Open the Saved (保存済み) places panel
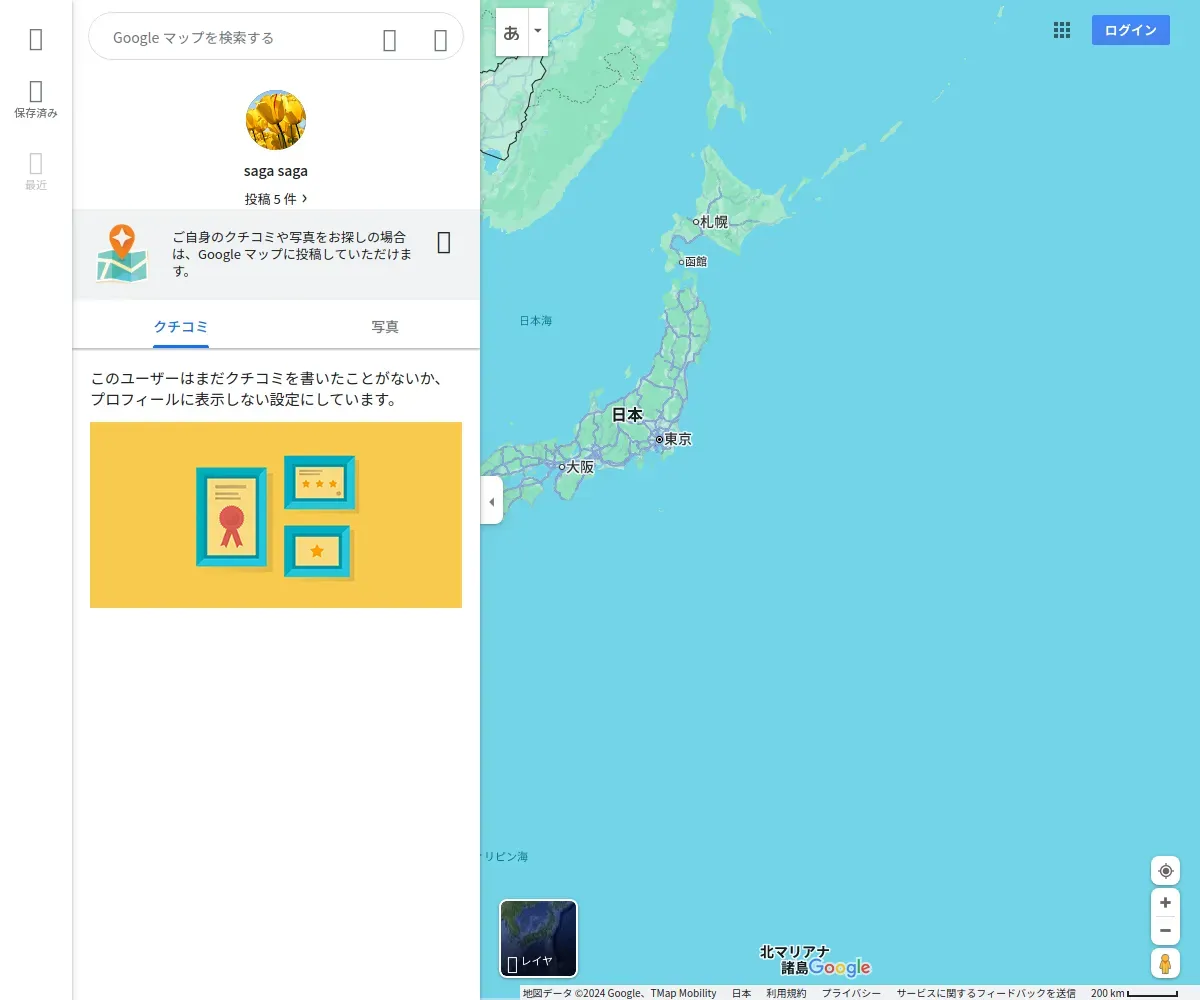Viewport: 1200px width, 1000px height. point(36,100)
